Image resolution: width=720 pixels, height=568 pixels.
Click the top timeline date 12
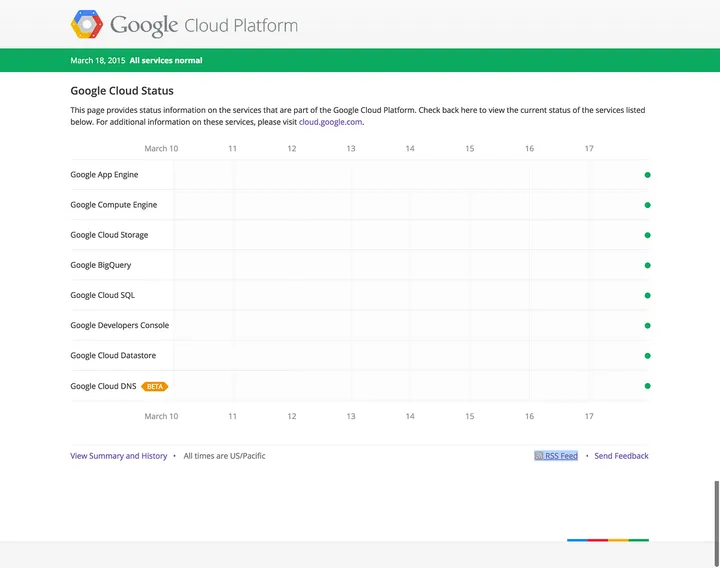point(292,149)
